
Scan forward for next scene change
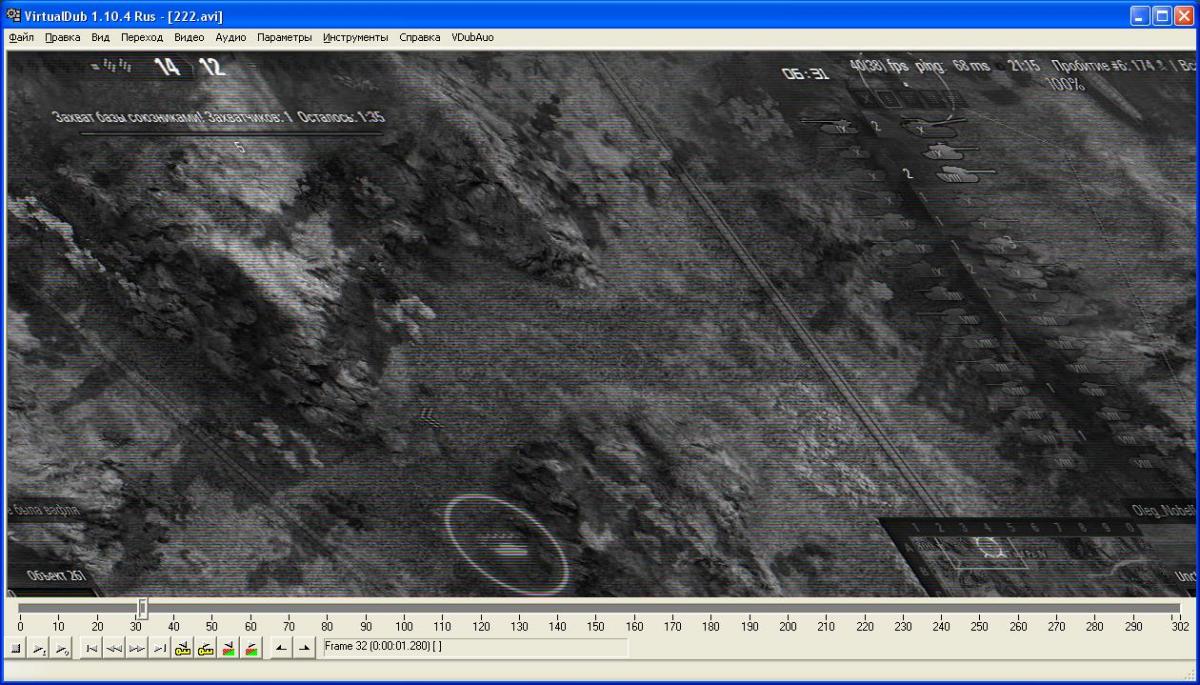tap(252, 649)
